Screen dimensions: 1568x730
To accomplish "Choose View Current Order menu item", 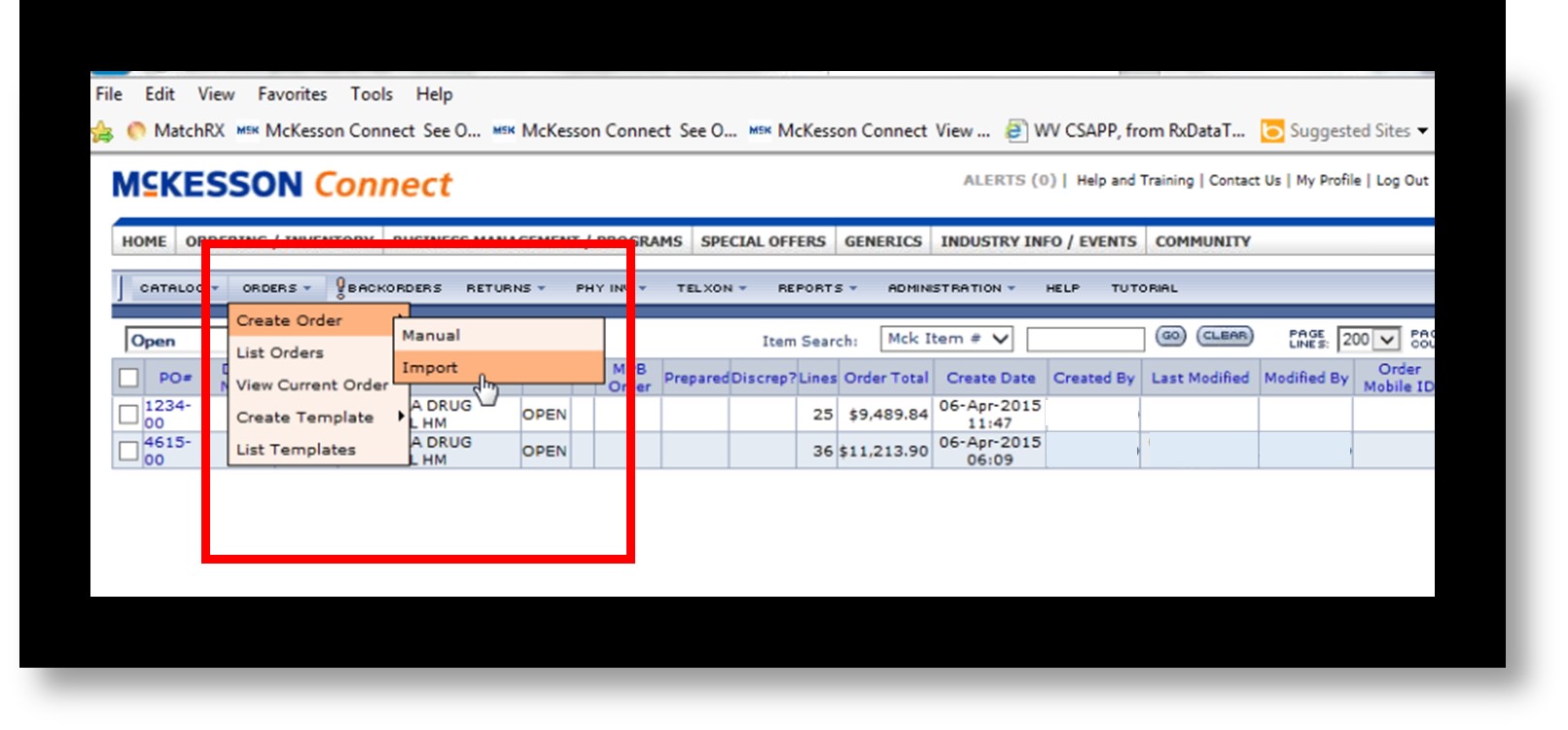I will (318, 384).
